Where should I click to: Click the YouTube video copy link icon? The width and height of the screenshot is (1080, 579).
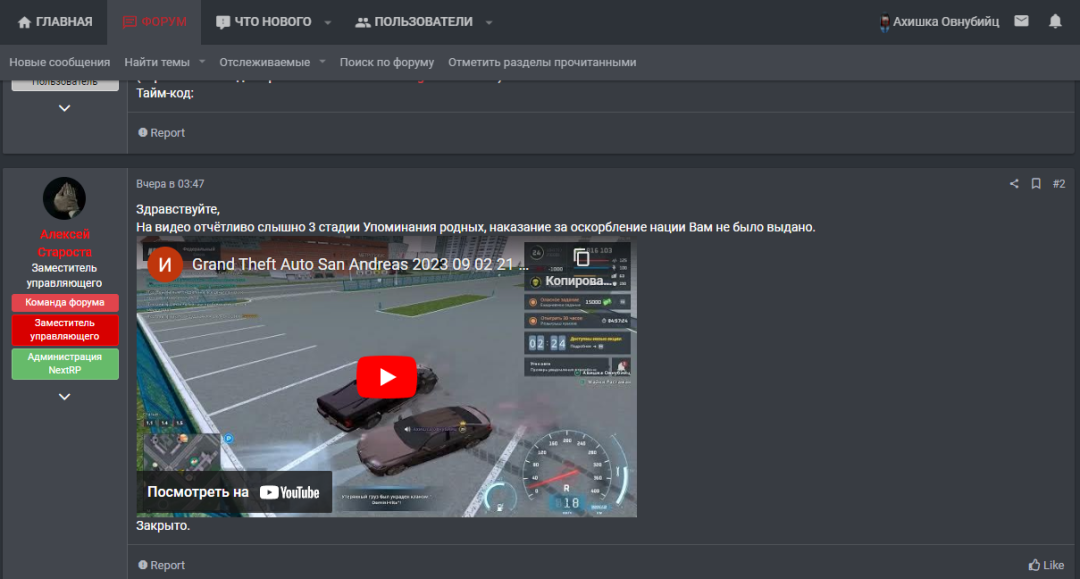click(x=581, y=257)
